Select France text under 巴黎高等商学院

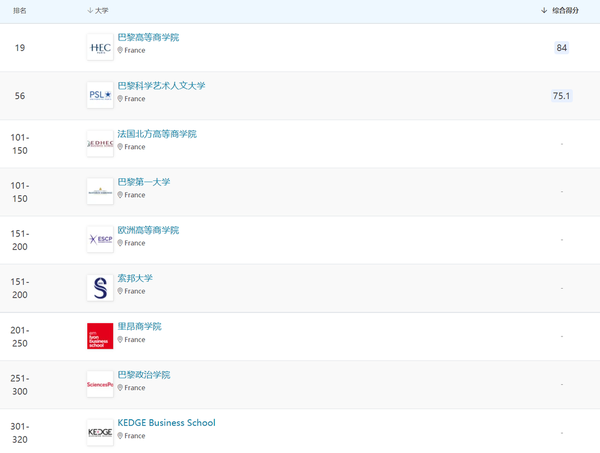[135, 50]
